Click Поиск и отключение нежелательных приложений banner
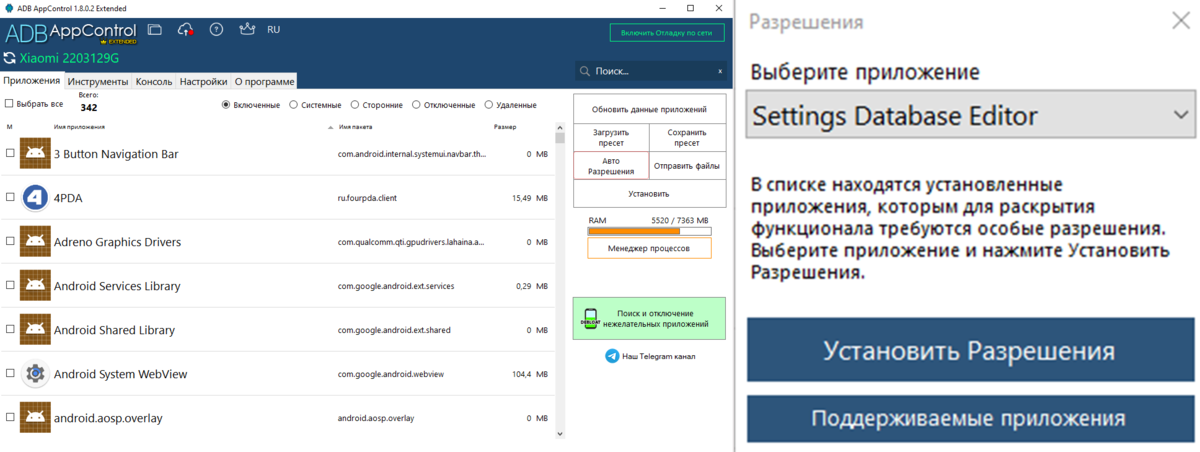Viewport: 1200px width, 452px height. click(649, 319)
